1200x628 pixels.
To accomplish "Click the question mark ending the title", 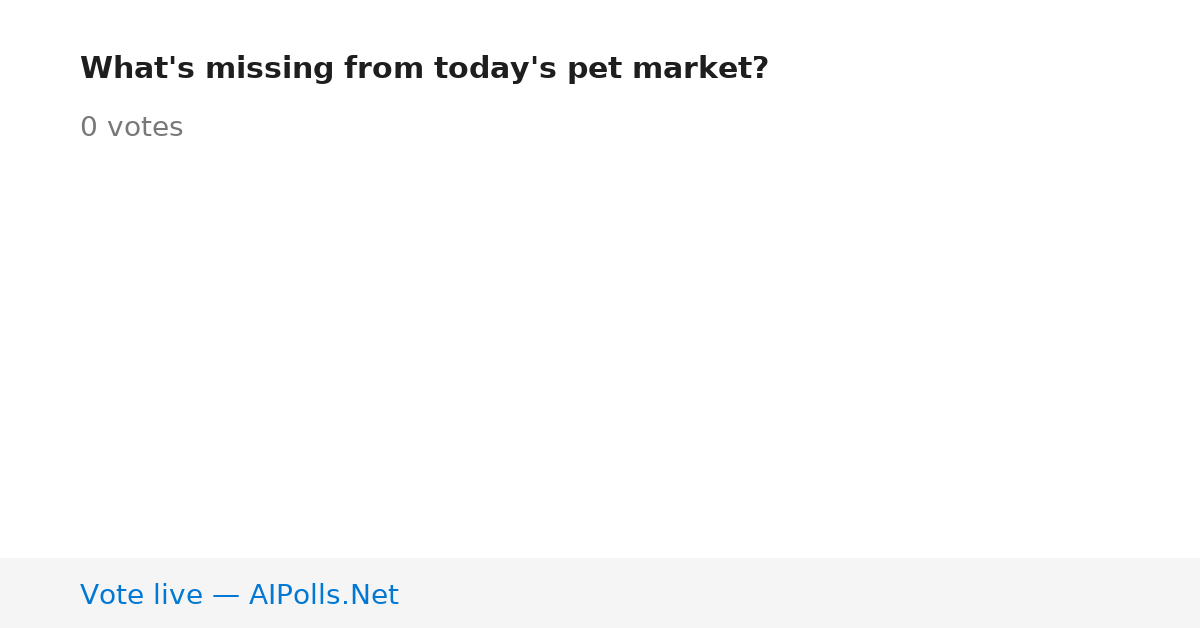I will (761, 69).
